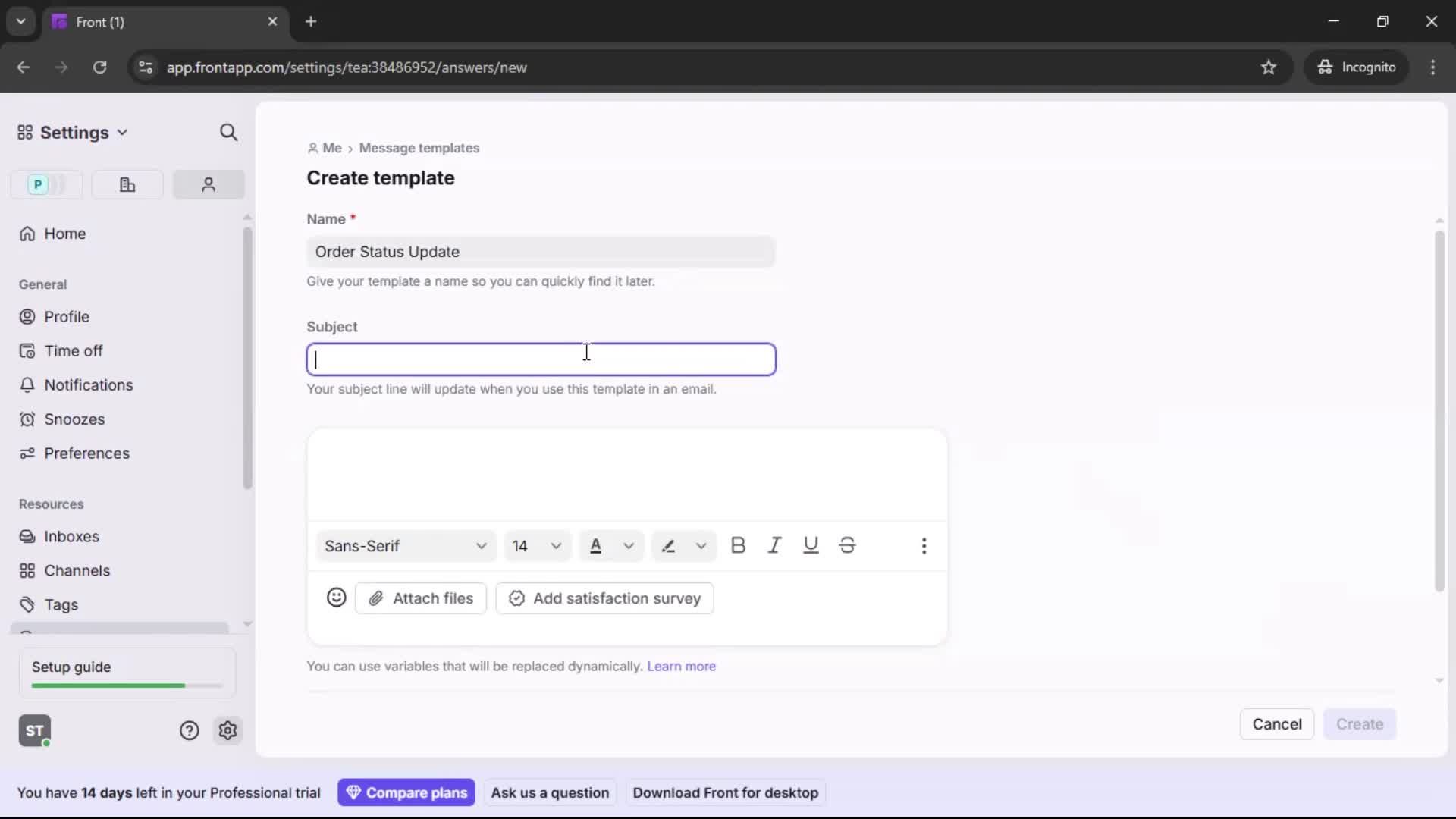Apply underline formatting
The image size is (1456, 819).
click(811, 545)
